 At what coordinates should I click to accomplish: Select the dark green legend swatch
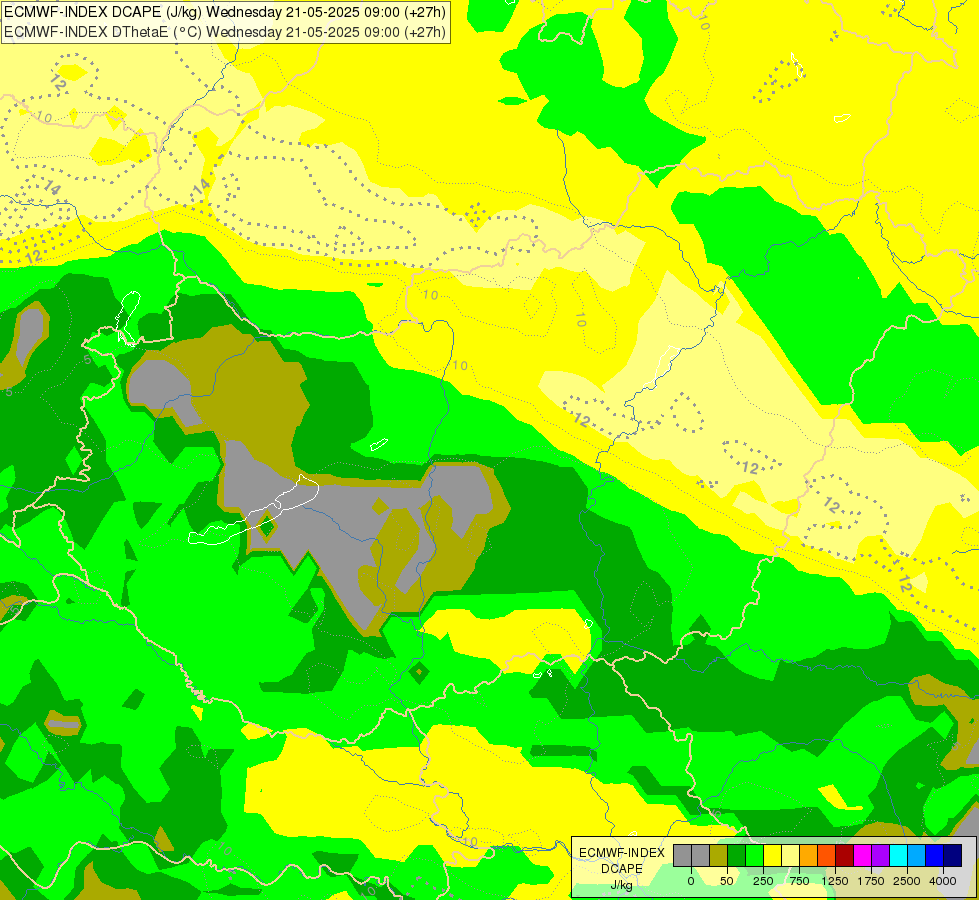point(737,855)
